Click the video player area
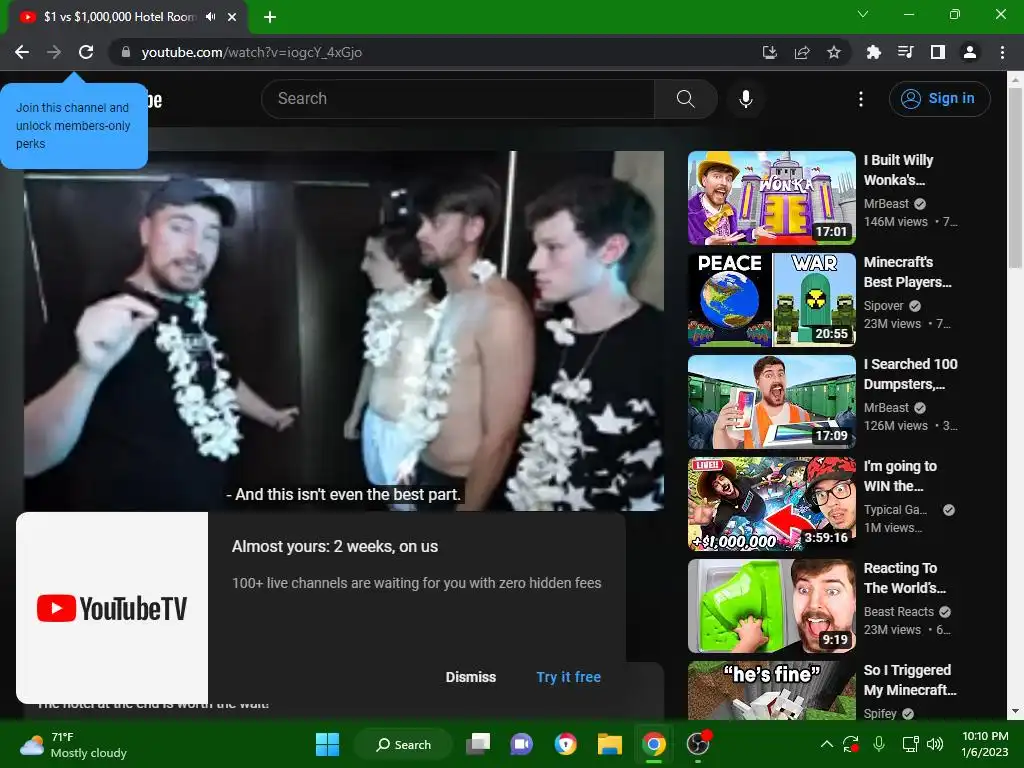Viewport: 1024px width, 768px height. (x=344, y=330)
